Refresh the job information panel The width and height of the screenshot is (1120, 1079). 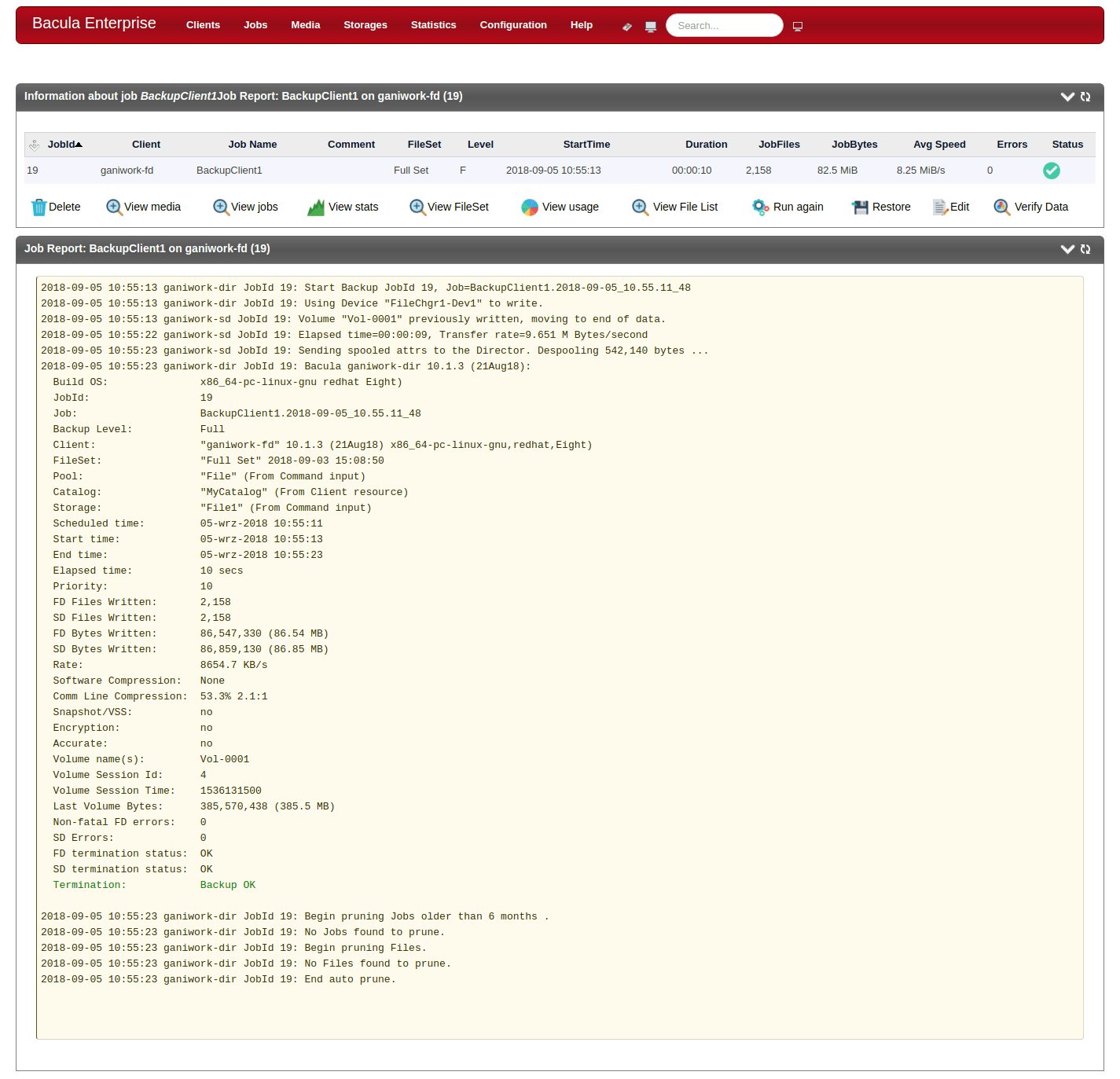point(1085,97)
